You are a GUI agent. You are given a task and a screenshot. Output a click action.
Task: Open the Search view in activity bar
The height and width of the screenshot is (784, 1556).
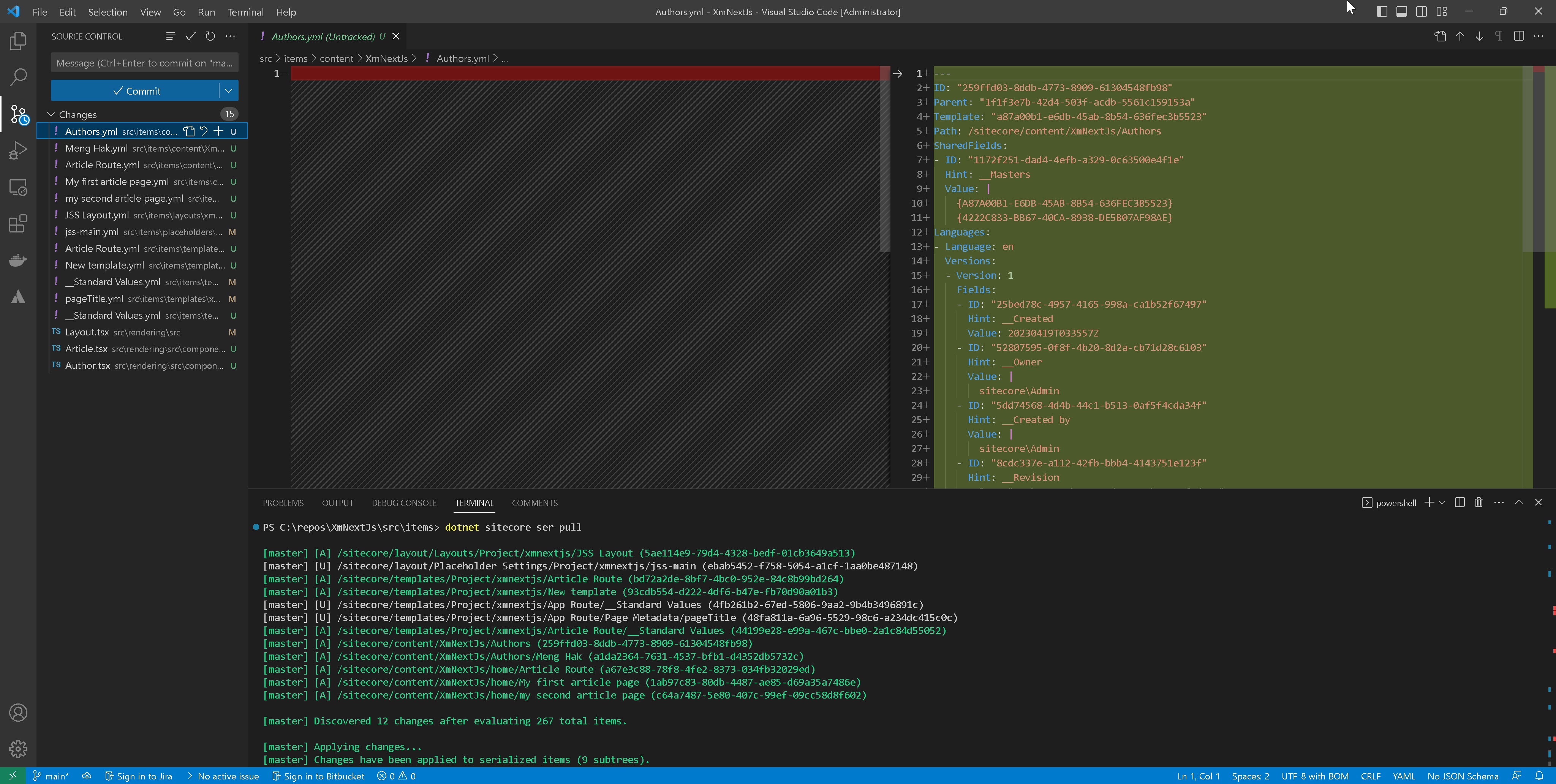point(18,77)
